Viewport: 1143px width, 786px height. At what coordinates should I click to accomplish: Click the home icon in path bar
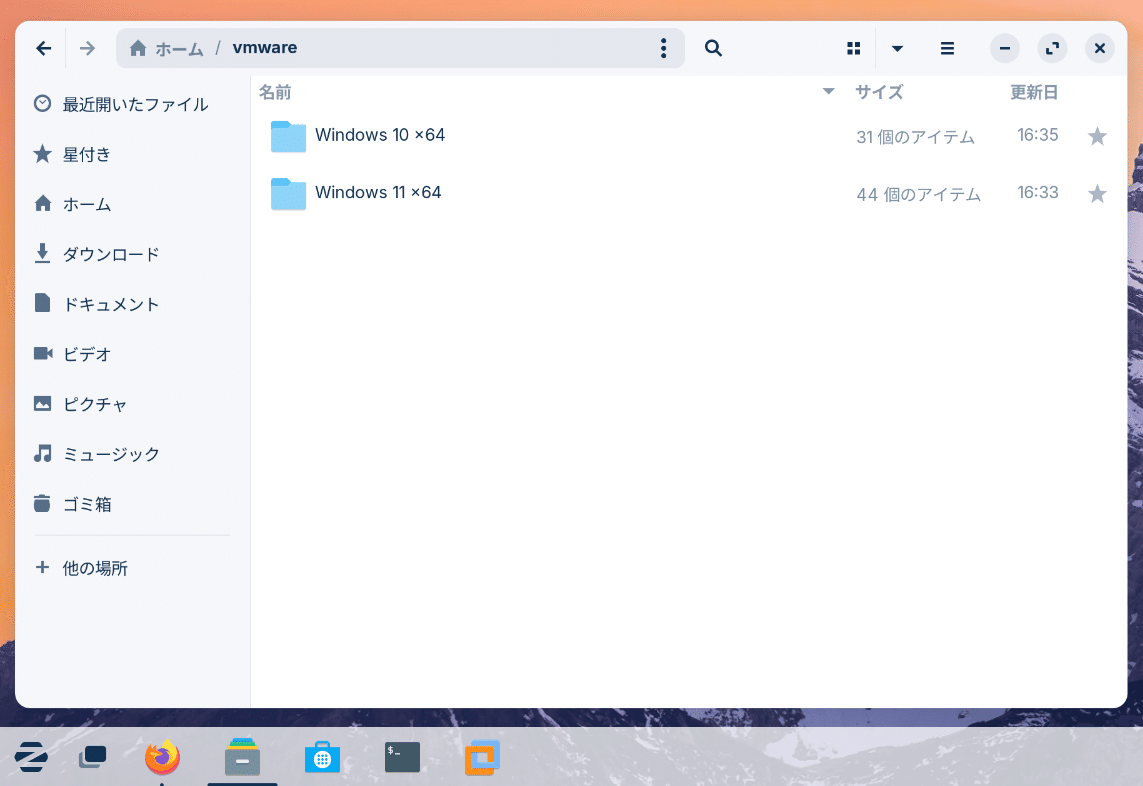(138, 48)
